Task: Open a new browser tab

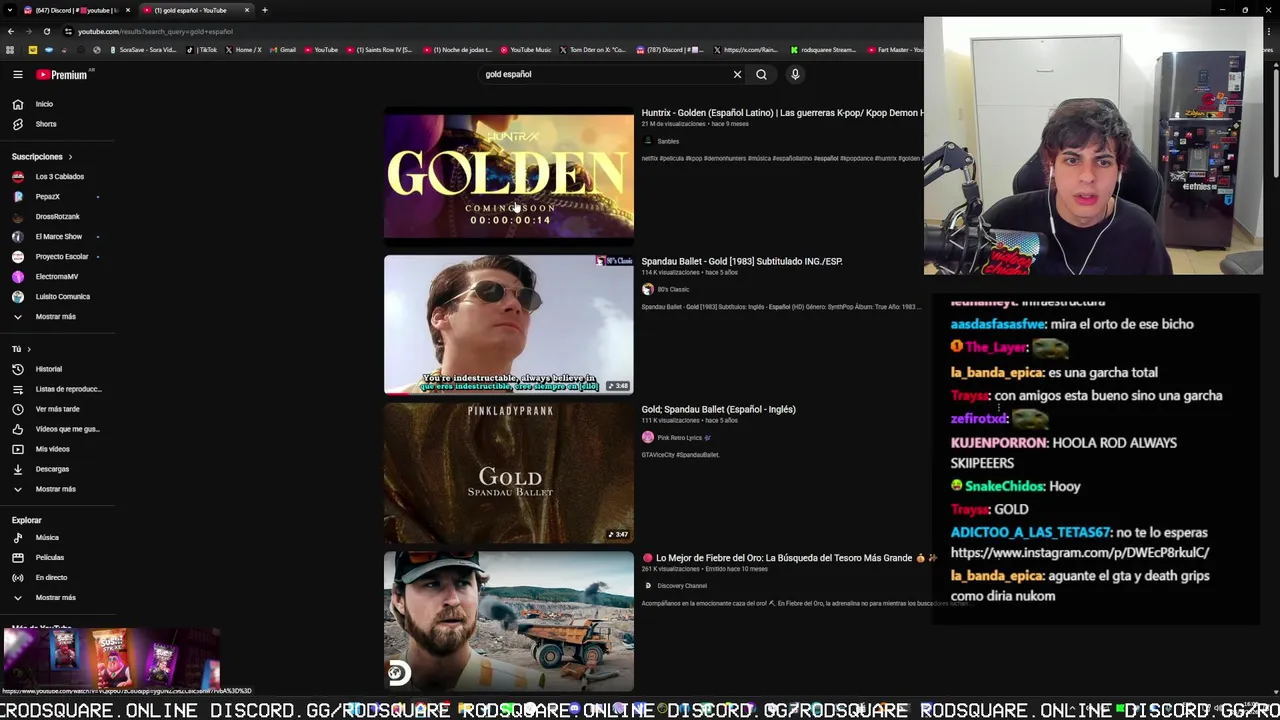Action: click(264, 10)
